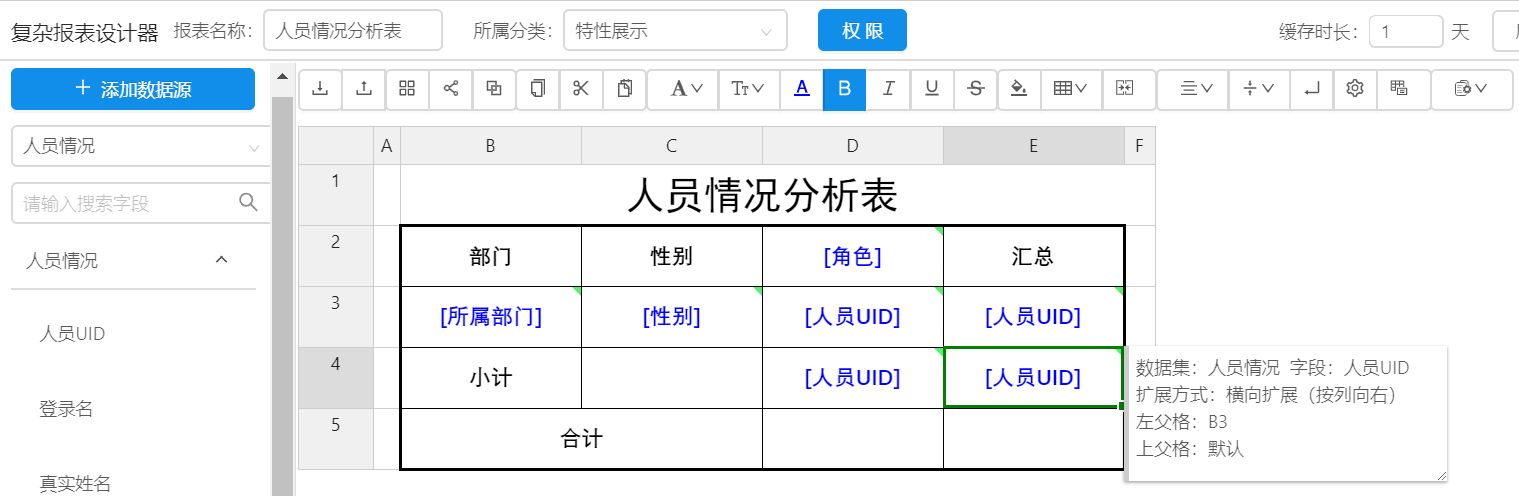Screen dimensions: 1519x496
Task: Select the 人员UID field in sidebar
Action: 72,334
